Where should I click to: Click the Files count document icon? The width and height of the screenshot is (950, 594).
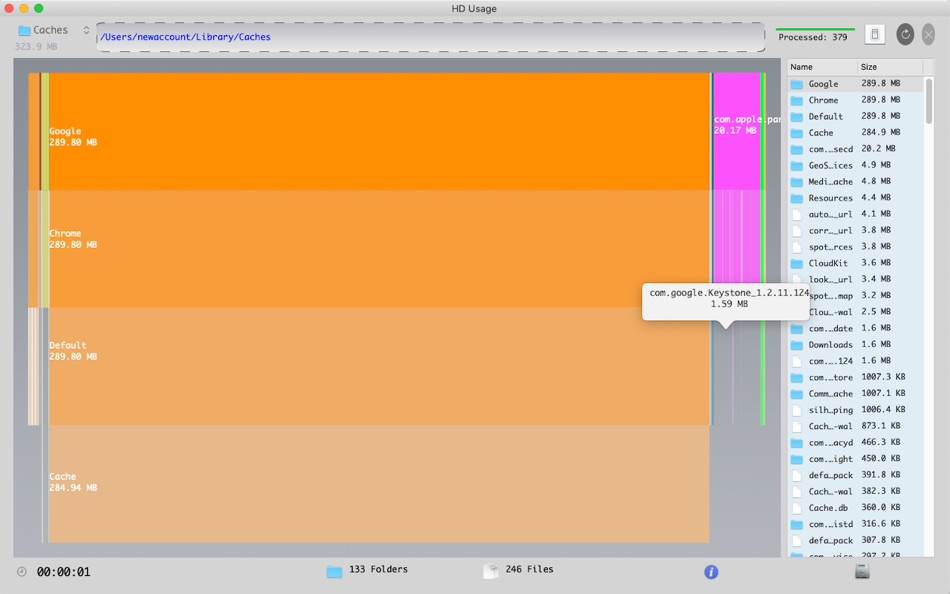tap(491, 570)
